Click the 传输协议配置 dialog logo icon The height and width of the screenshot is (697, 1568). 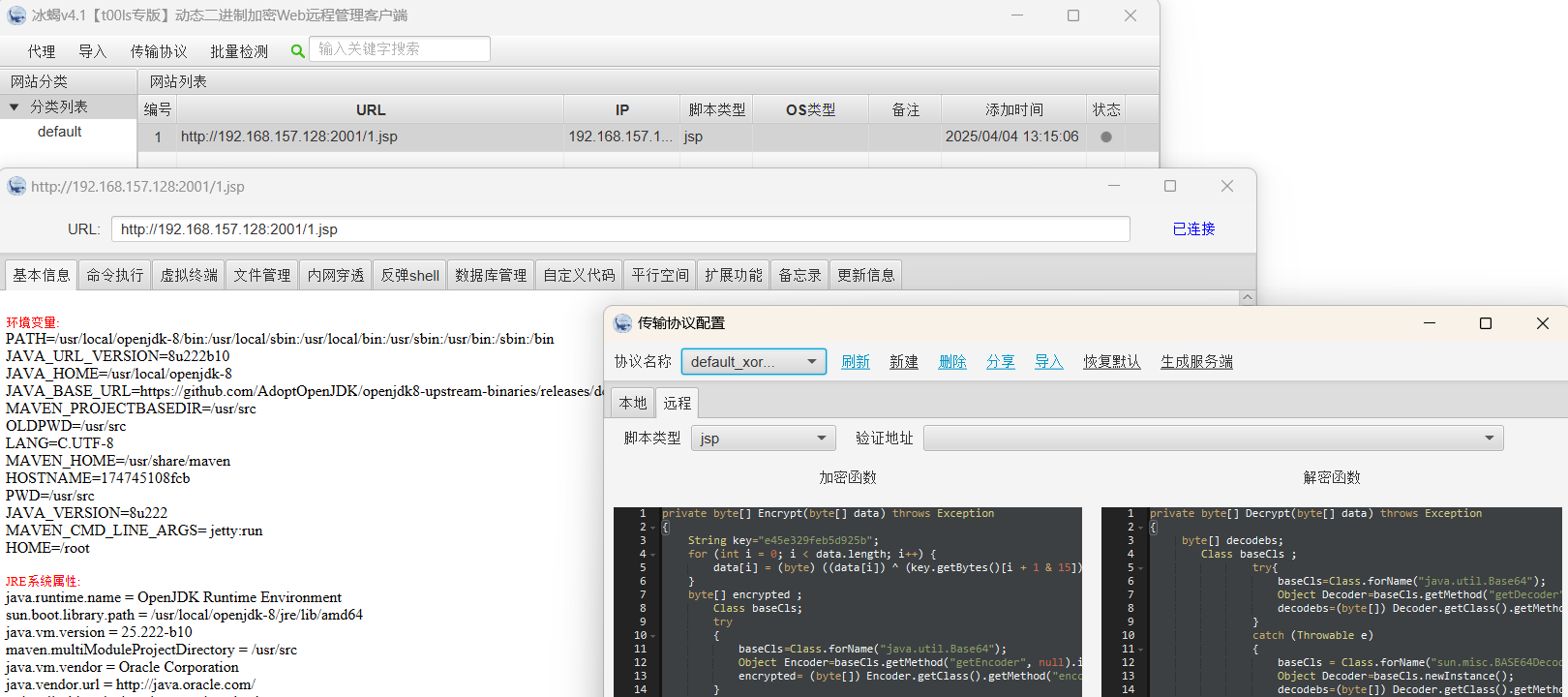[622, 323]
